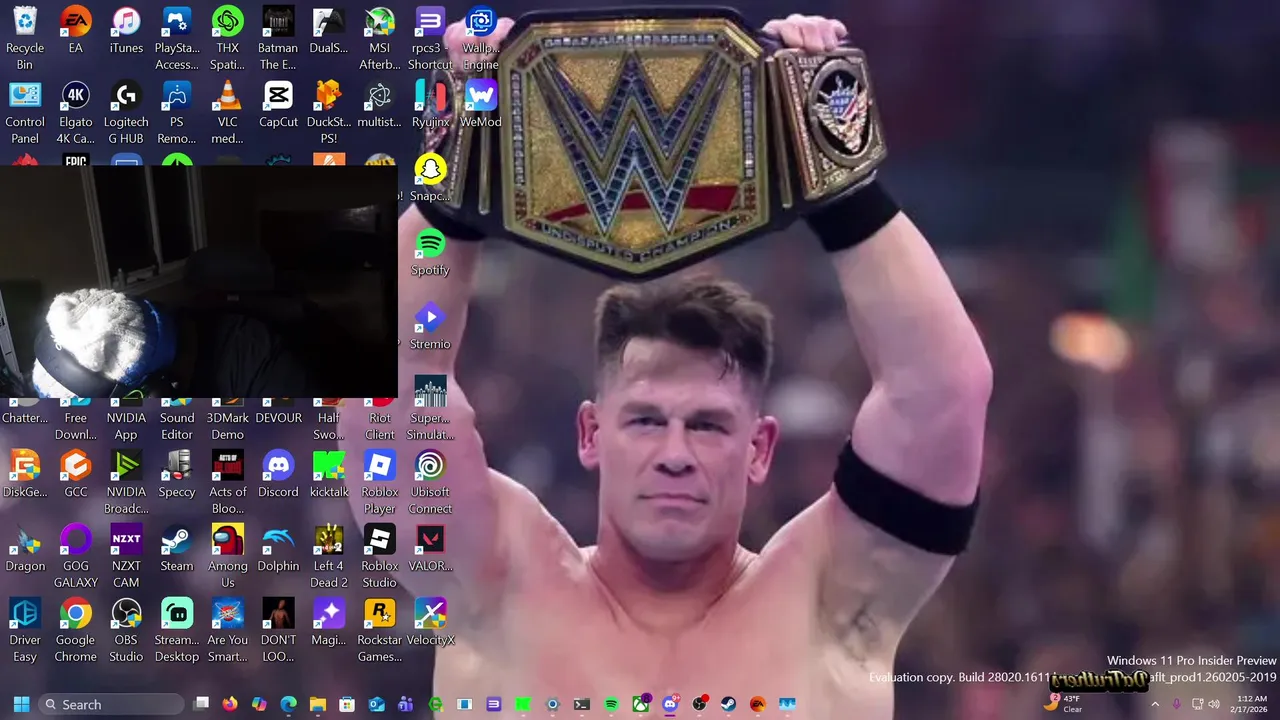Select the WeMod desktop icon
The width and height of the screenshot is (1280, 720).
point(481,104)
